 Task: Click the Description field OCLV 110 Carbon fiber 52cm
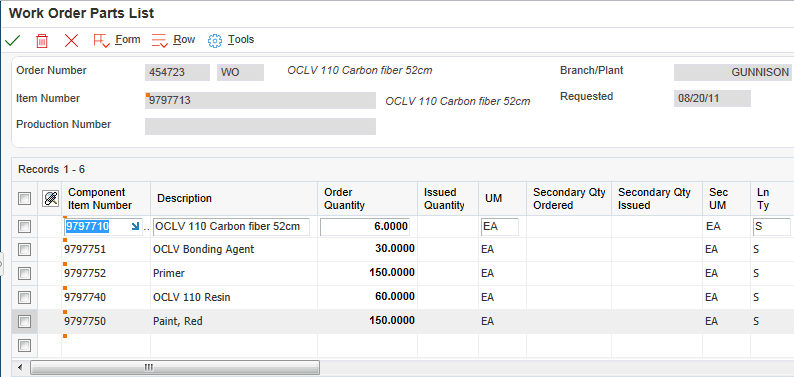tap(231, 227)
